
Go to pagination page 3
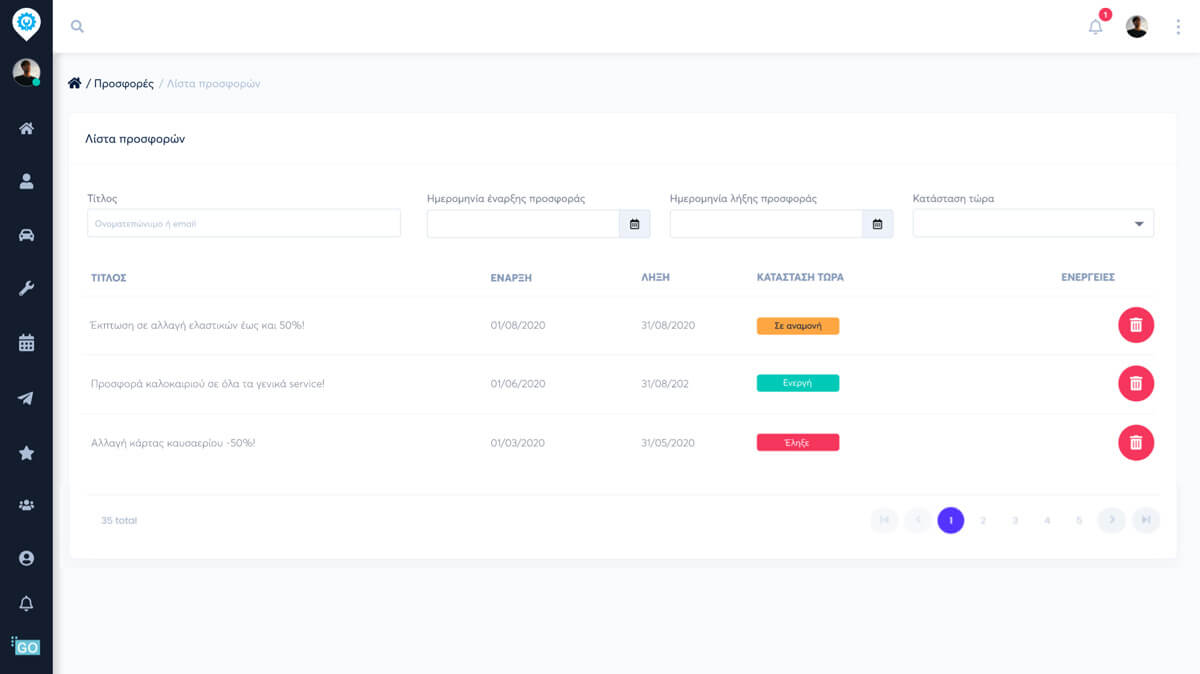pyautogui.click(x=1015, y=520)
